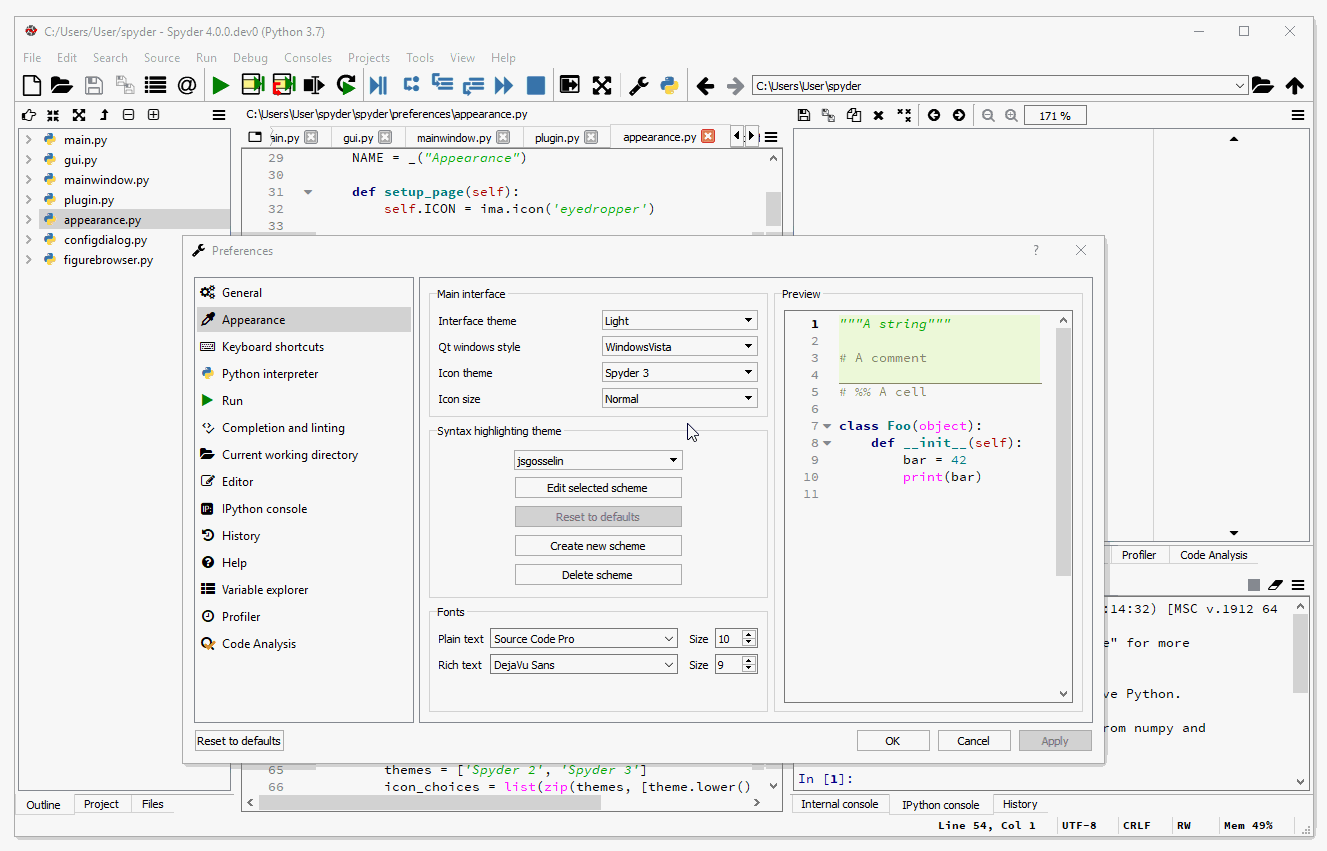Expand the main.py outline tree item
1327x851 pixels.
pyautogui.click(x=28, y=140)
